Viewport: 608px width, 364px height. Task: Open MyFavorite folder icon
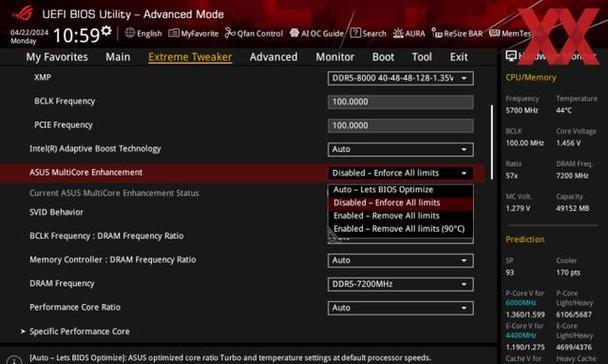click(x=173, y=33)
